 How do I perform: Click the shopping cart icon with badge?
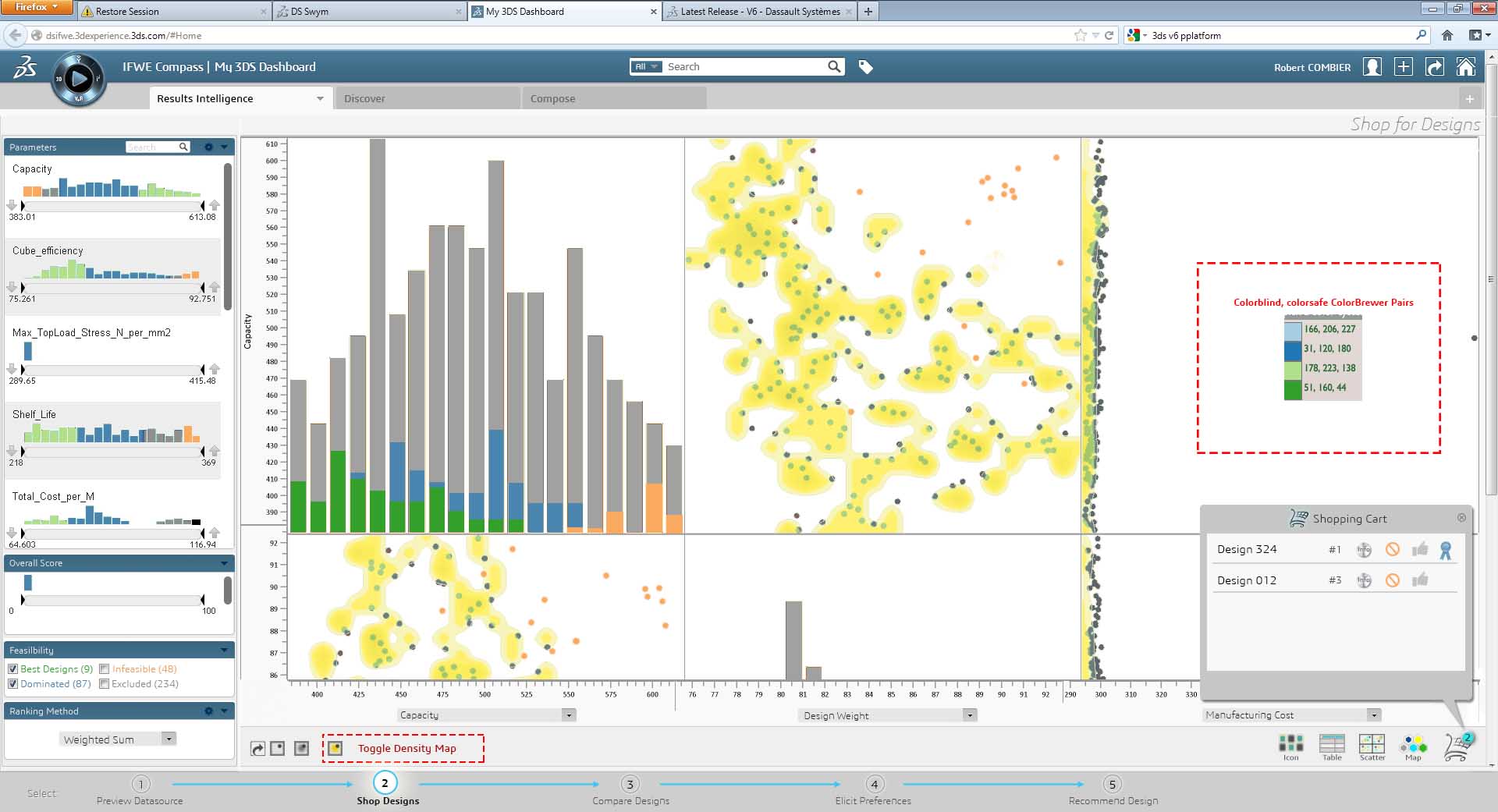(x=1457, y=746)
